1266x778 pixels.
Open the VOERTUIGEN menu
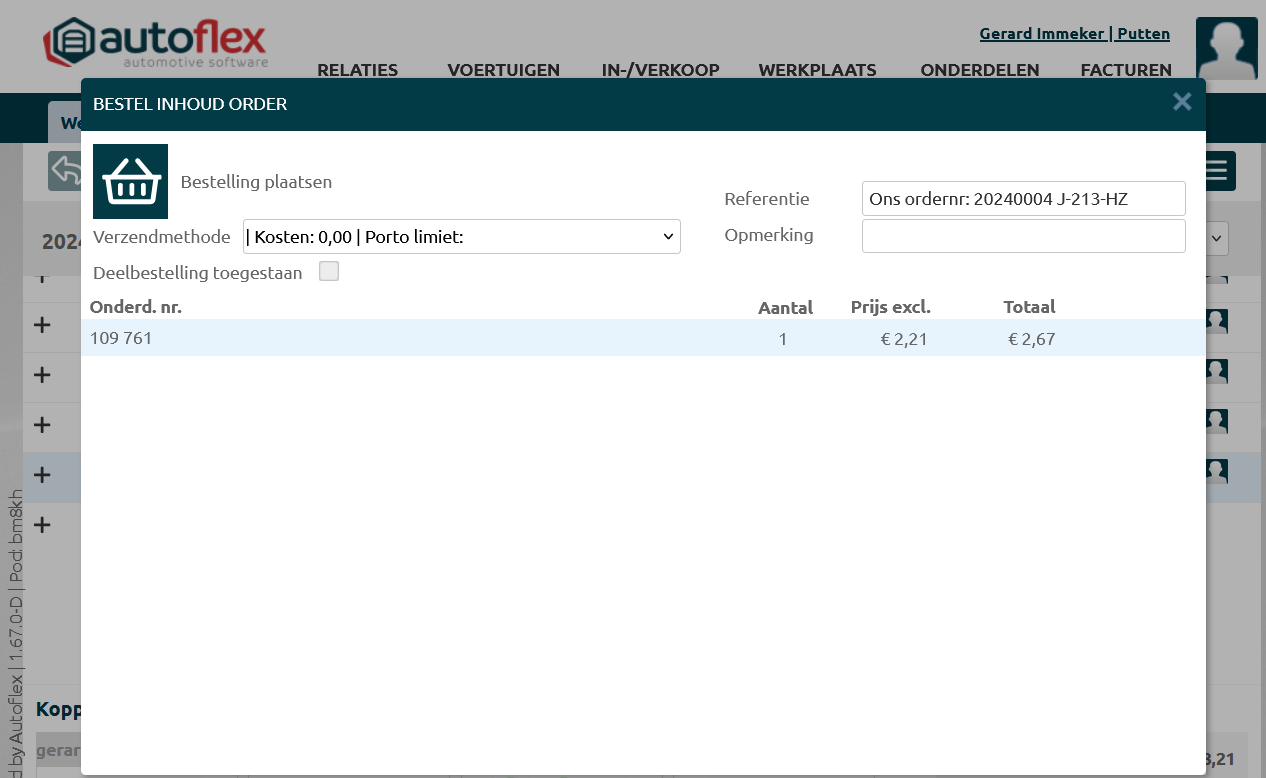[503, 70]
